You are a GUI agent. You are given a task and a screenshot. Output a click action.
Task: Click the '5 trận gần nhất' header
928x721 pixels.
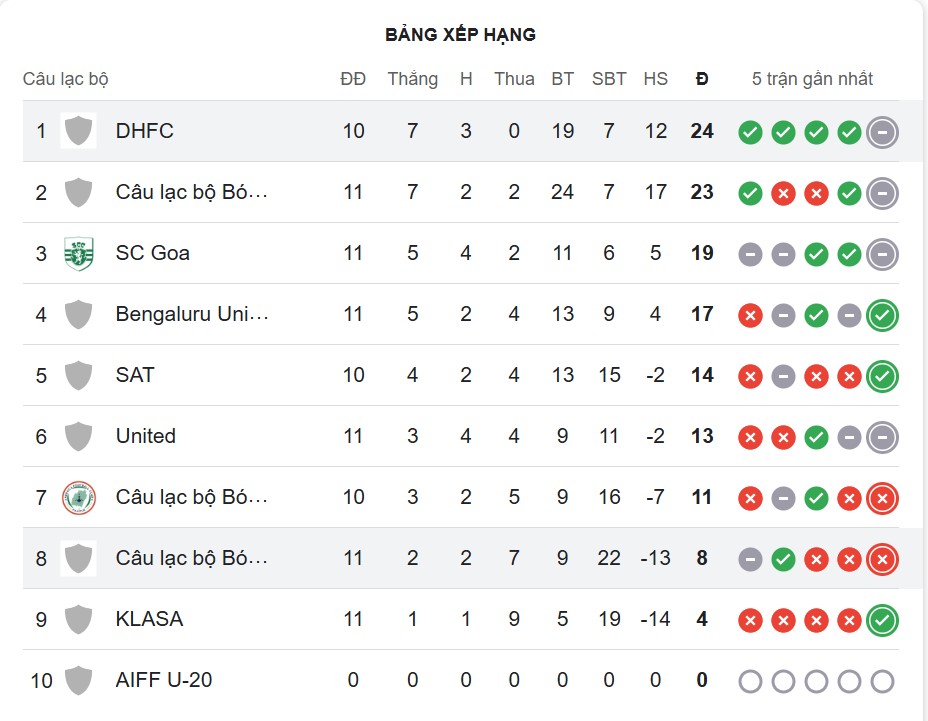(x=812, y=79)
